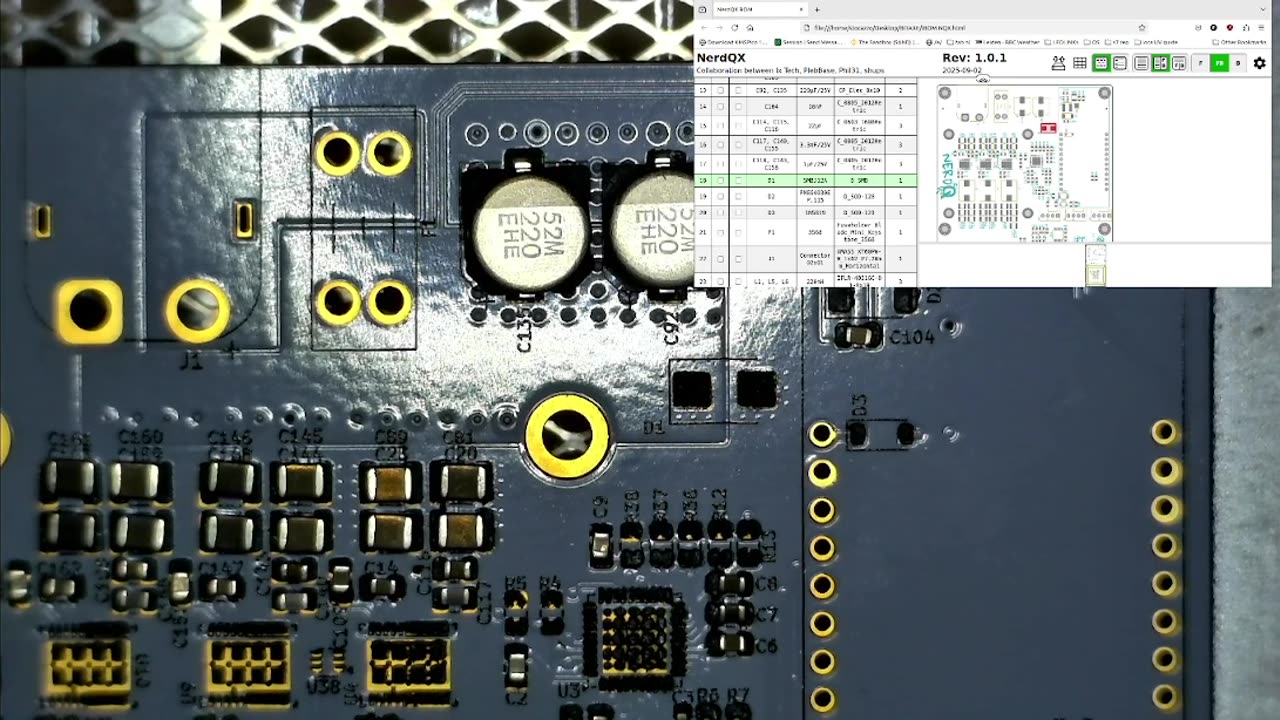Tick second checkbox in D3 row

[738, 213]
